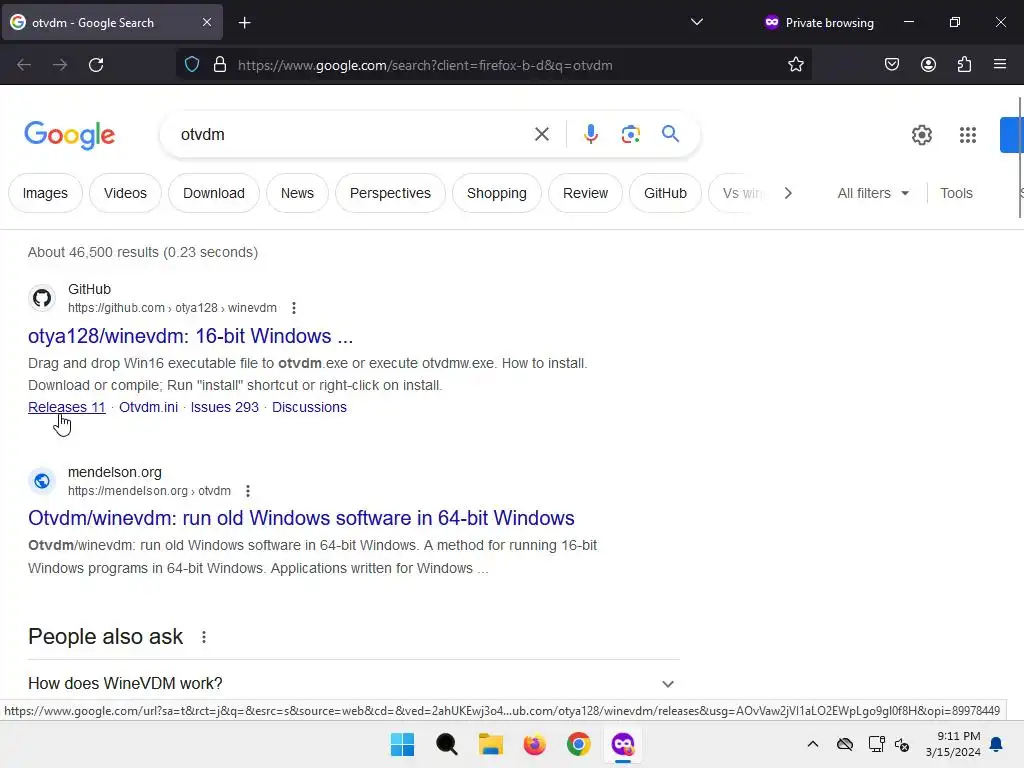Expand the How does WineVDM work? question

pyautogui.click(x=353, y=683)
